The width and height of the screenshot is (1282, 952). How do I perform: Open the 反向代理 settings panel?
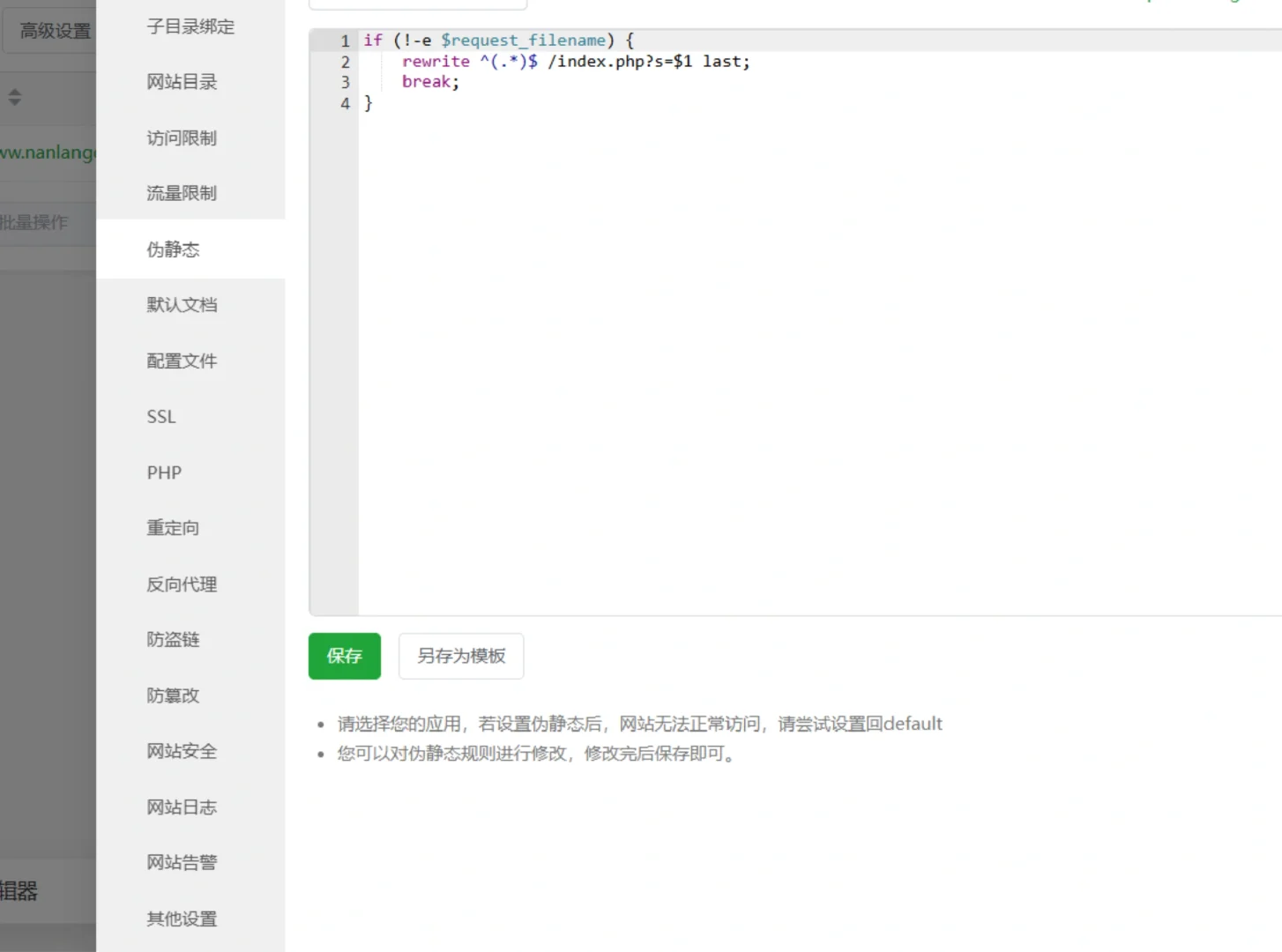click(x=181, y=584)
